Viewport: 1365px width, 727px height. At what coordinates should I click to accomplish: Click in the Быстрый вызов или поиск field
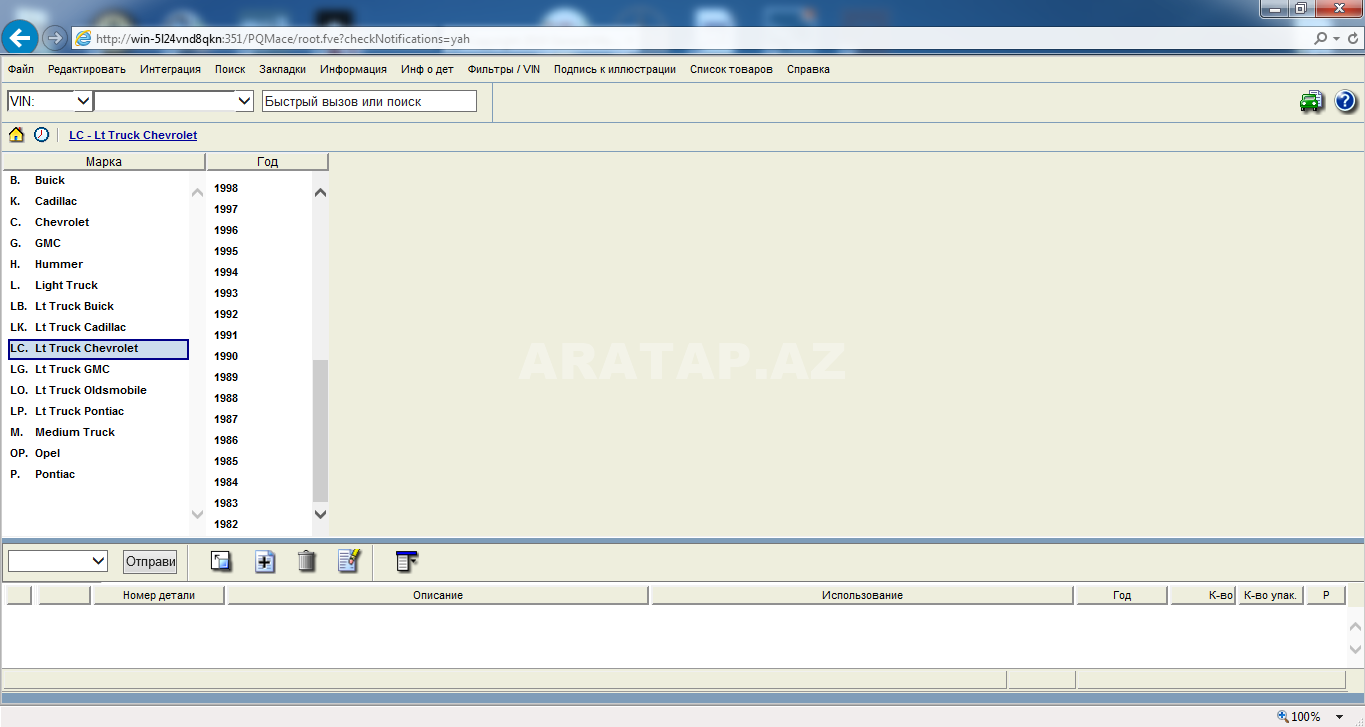click(x=369, y=101)
